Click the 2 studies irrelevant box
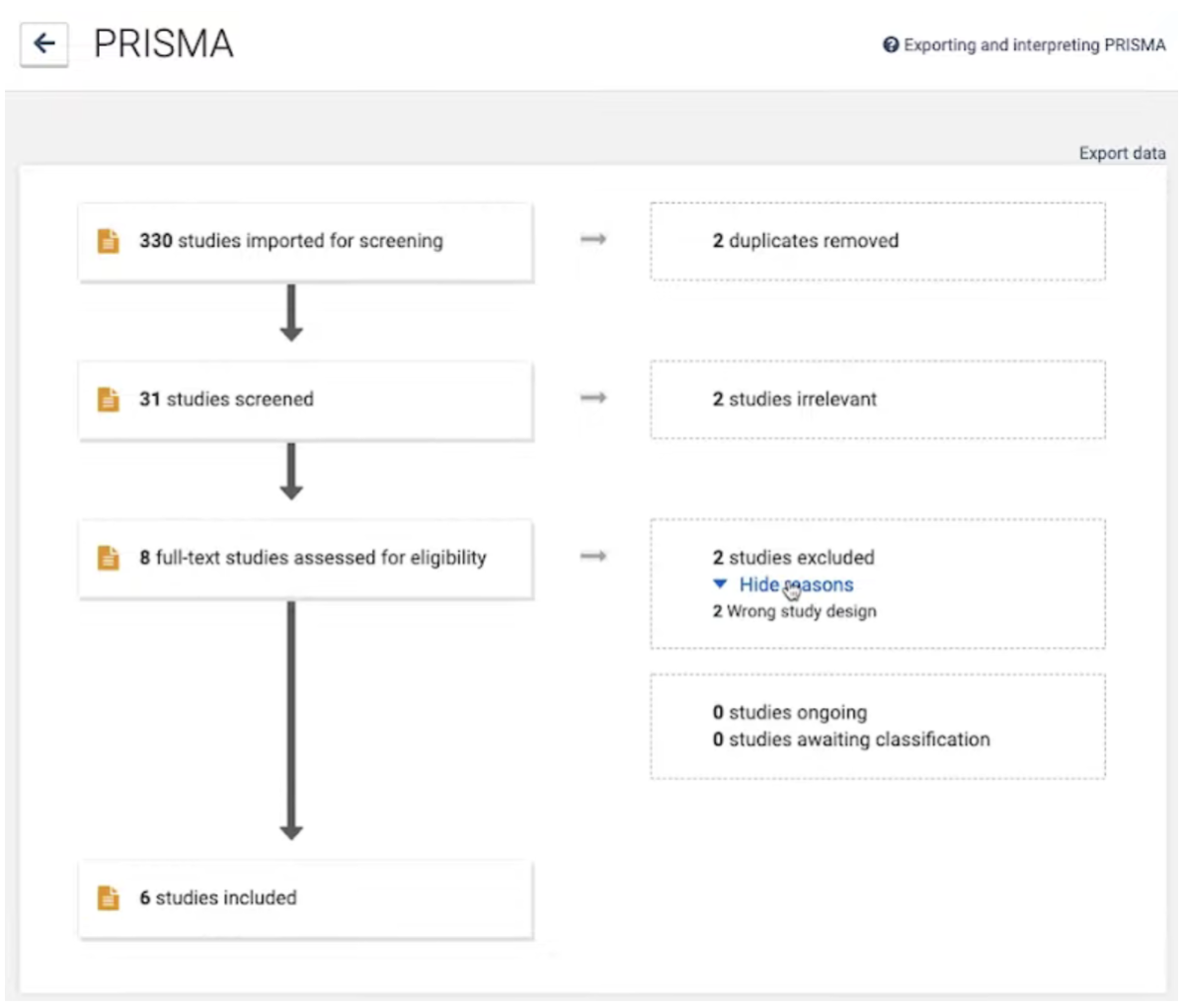1185x1008 pixels. click(877, 400)
